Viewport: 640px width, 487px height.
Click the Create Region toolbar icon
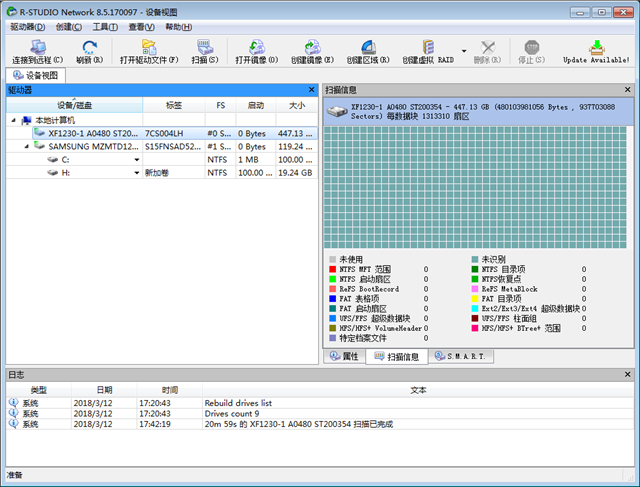pyautogui.click(x=368, y=47)
